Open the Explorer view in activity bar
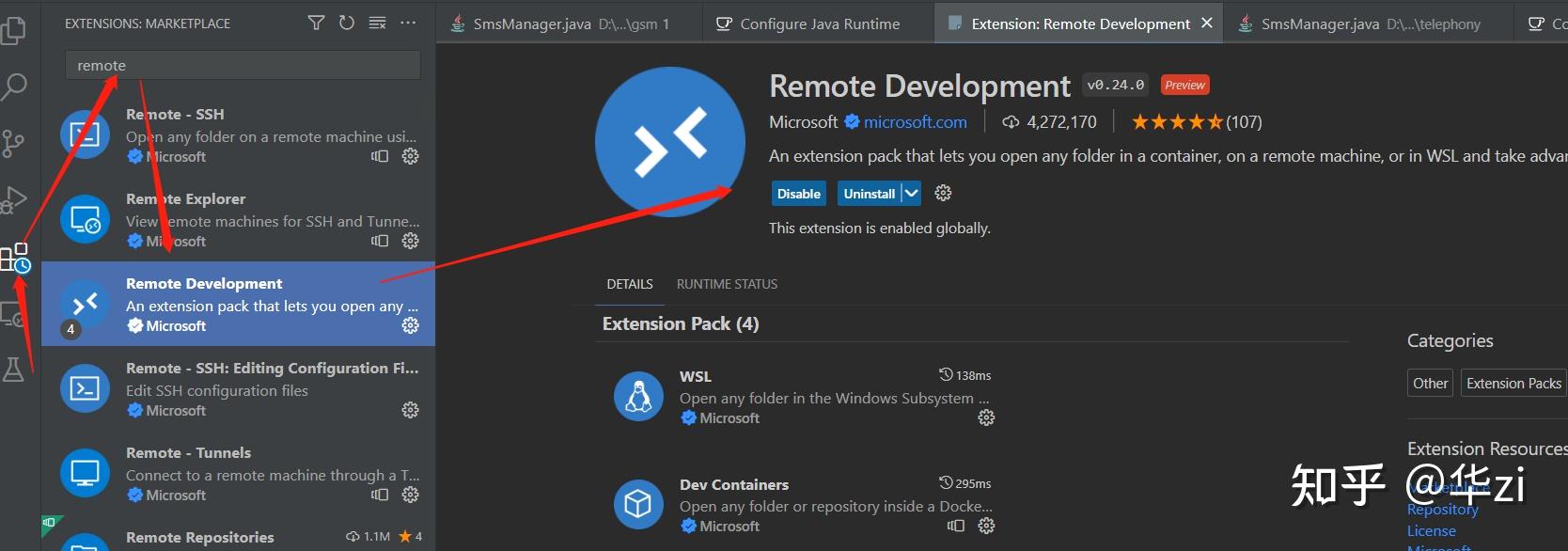This screenshot has height=551, width=1568. 14,29
